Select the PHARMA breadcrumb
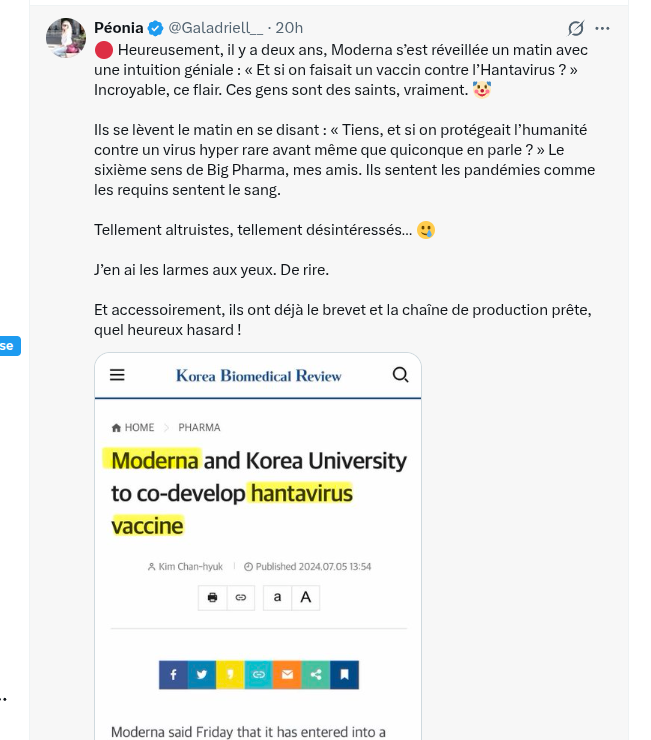 199,428
